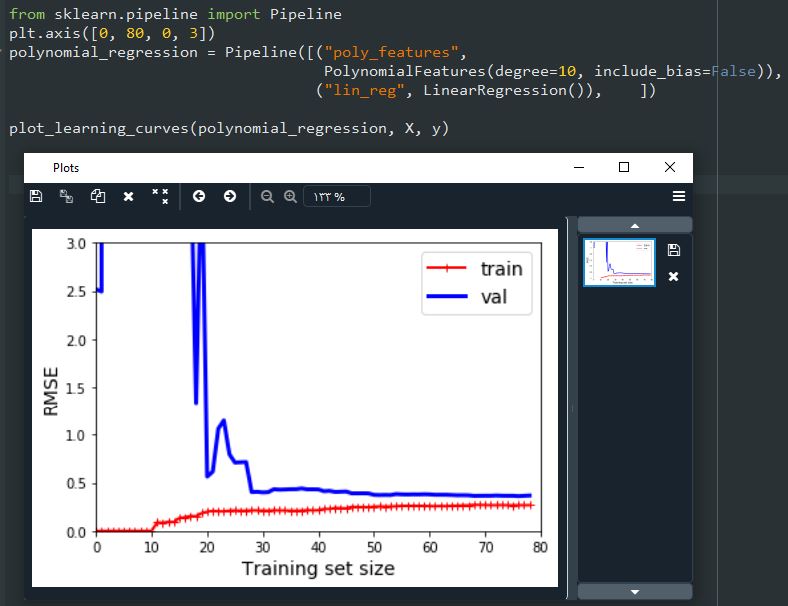The height and width of the screenshot is (606, 788).
Task: Save plot using the thumbnail save icon
Action: (x=673, y=250)
